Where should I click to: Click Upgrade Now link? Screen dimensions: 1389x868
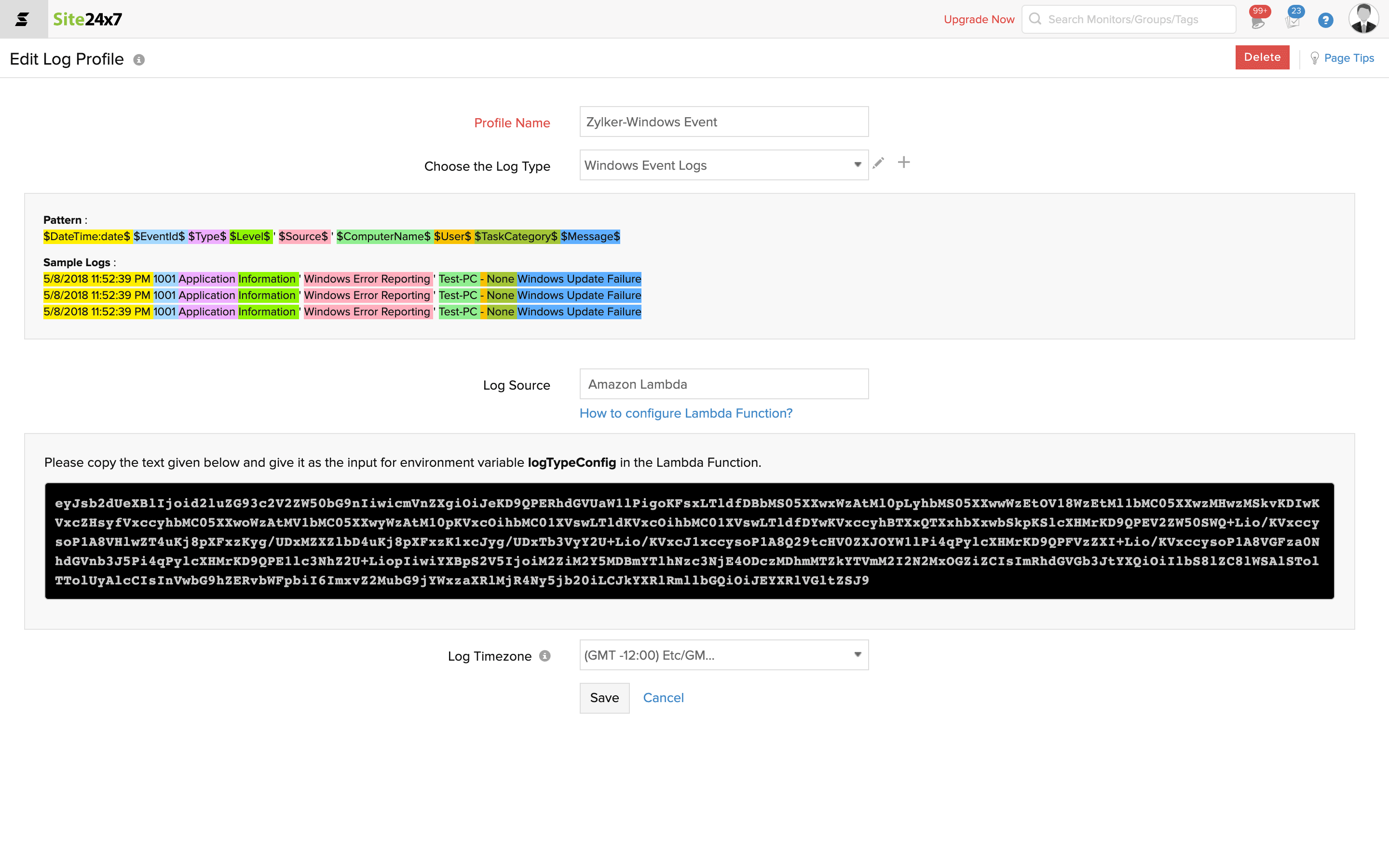point(979,19)
